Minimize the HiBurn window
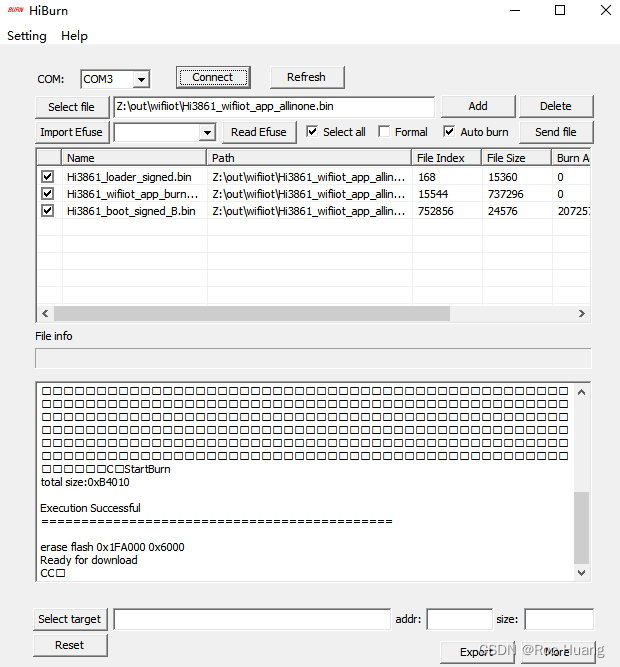Viewport: 620px width, 667px height. [x=515, y=10]
